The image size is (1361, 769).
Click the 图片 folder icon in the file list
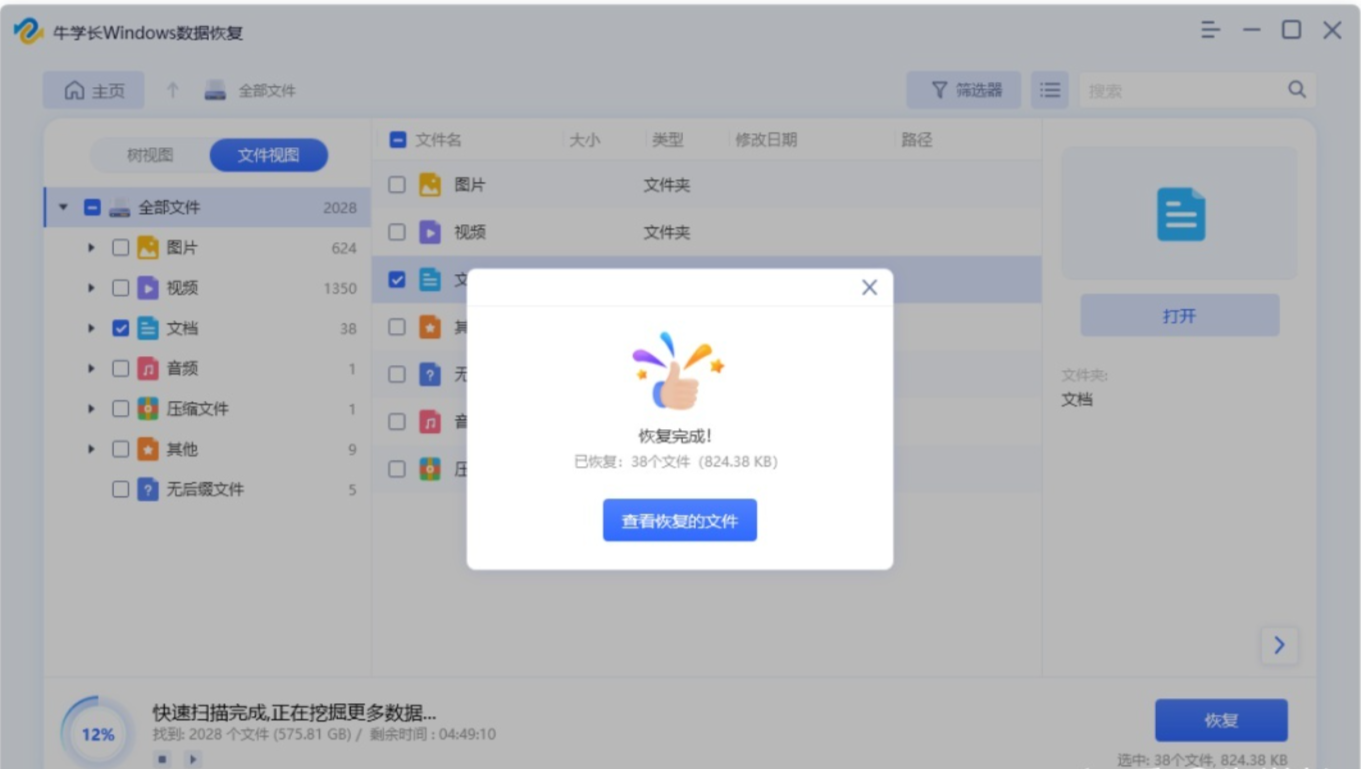(x=430, y=185)
